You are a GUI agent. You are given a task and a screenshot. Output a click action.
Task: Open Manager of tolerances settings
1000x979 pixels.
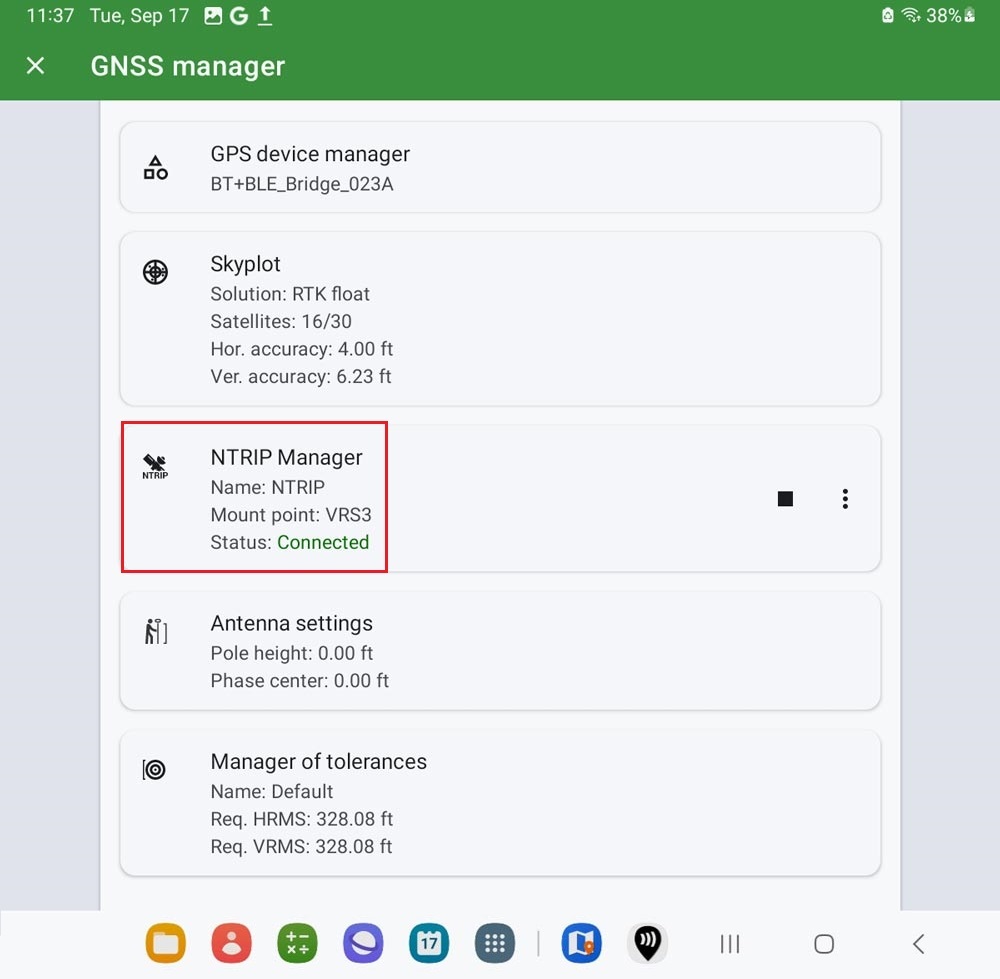click(x=500, y=803)
